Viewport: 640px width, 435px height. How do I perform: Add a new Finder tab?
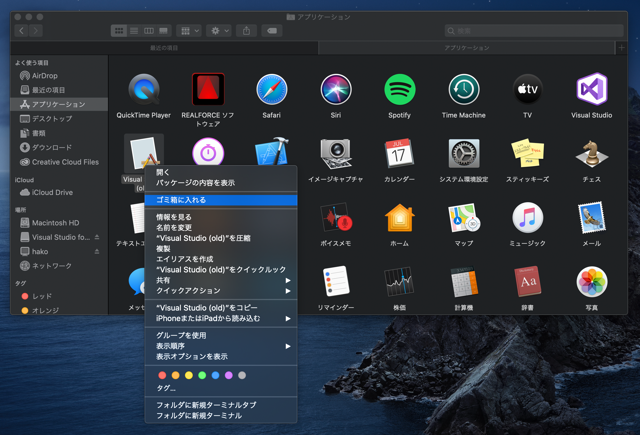click(x=621, y=48)
